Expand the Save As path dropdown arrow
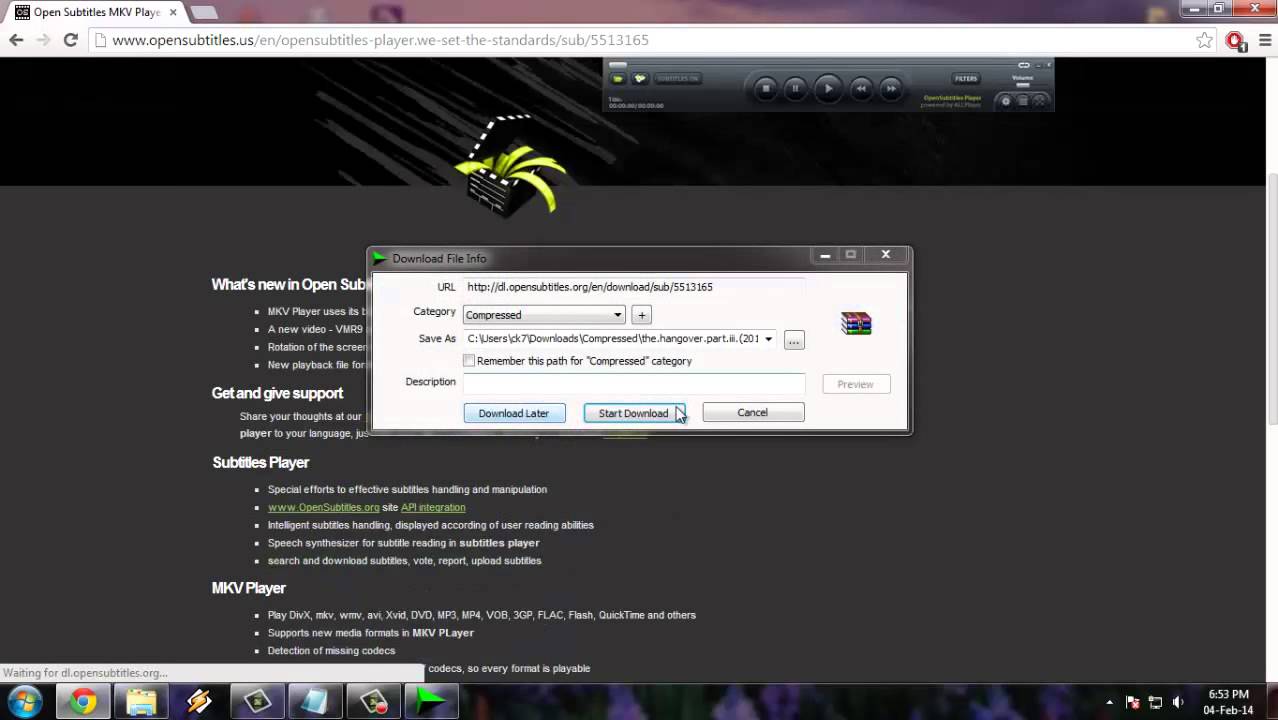 (768, 339)
